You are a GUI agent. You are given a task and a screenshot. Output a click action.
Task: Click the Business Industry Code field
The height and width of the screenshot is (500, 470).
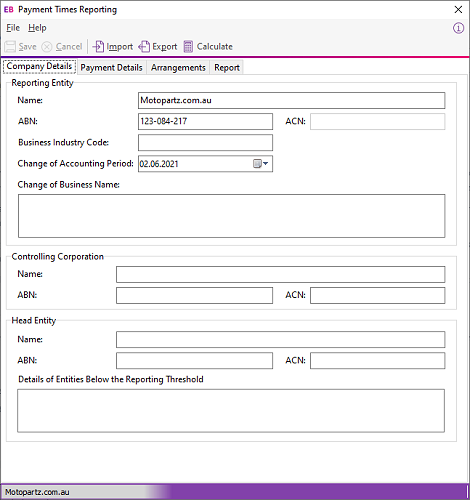[205, 143]
